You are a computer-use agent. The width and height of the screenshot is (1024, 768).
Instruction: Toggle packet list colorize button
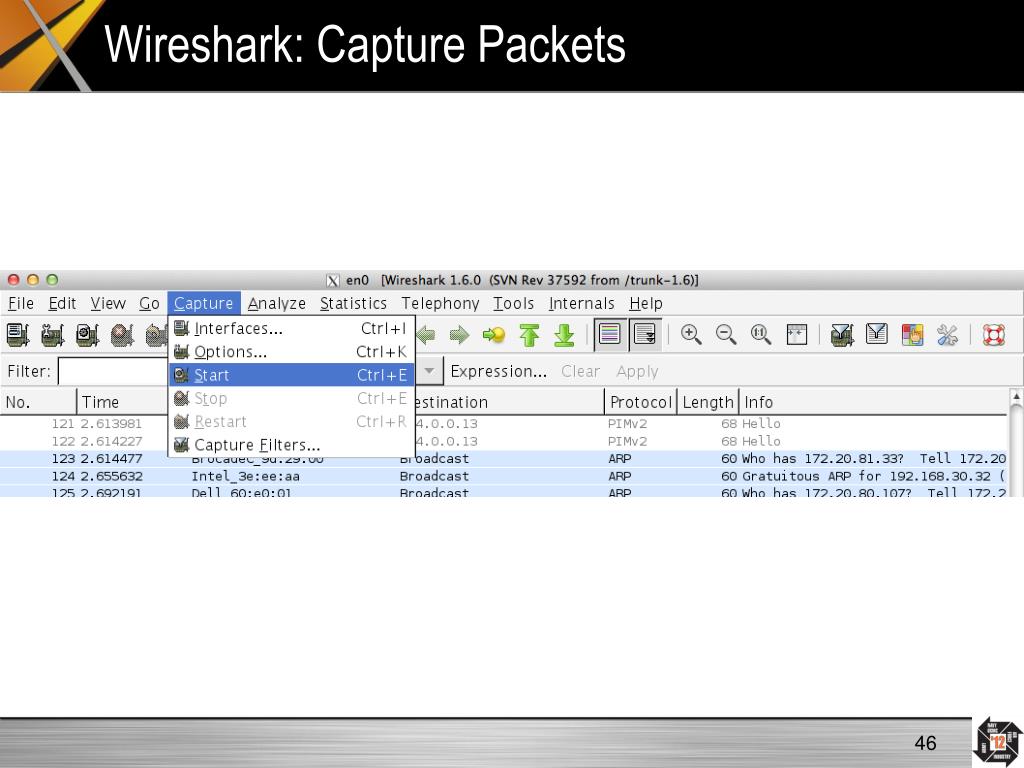pos(610,335)
